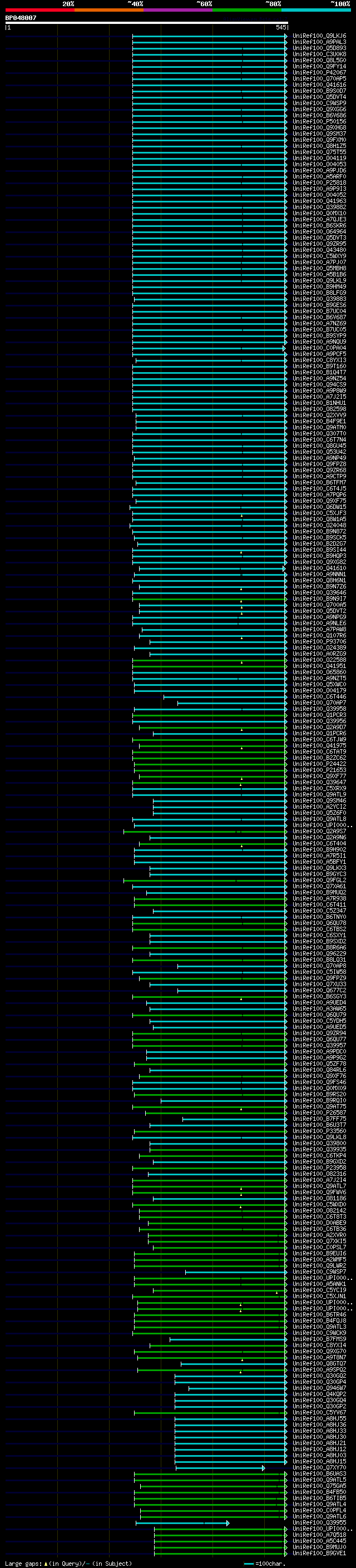Image resolution: width=356 pixels, height=1568 pixels.
Task: Select the UniRef100_Q8H1Z5 label
Action: tap(319, 146)
